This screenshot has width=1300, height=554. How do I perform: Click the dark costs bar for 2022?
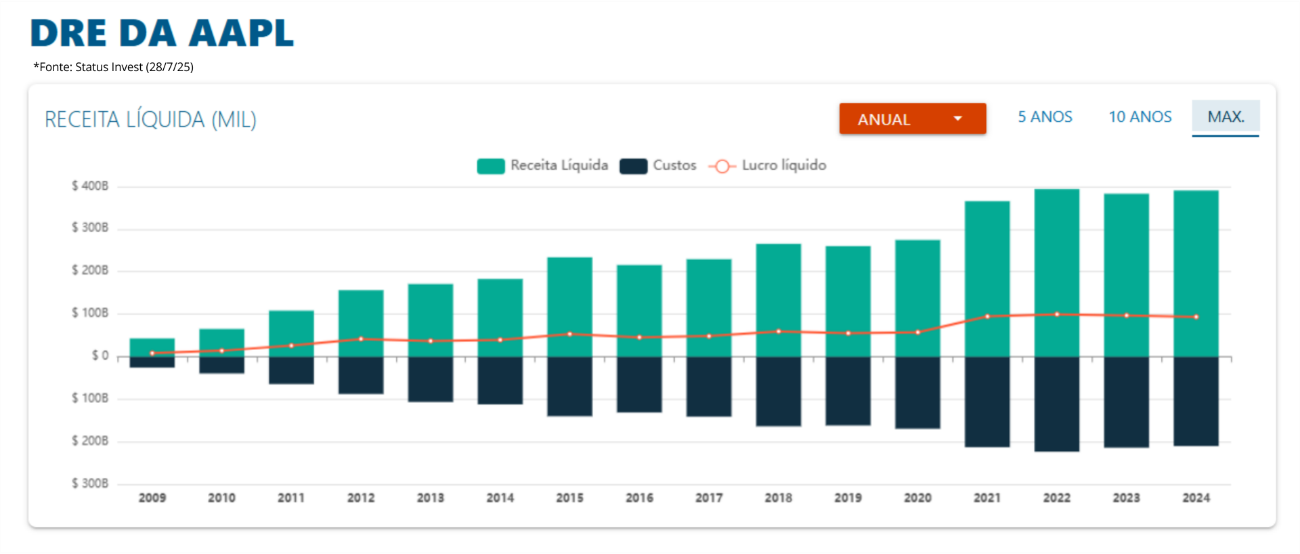(1056, 404)
